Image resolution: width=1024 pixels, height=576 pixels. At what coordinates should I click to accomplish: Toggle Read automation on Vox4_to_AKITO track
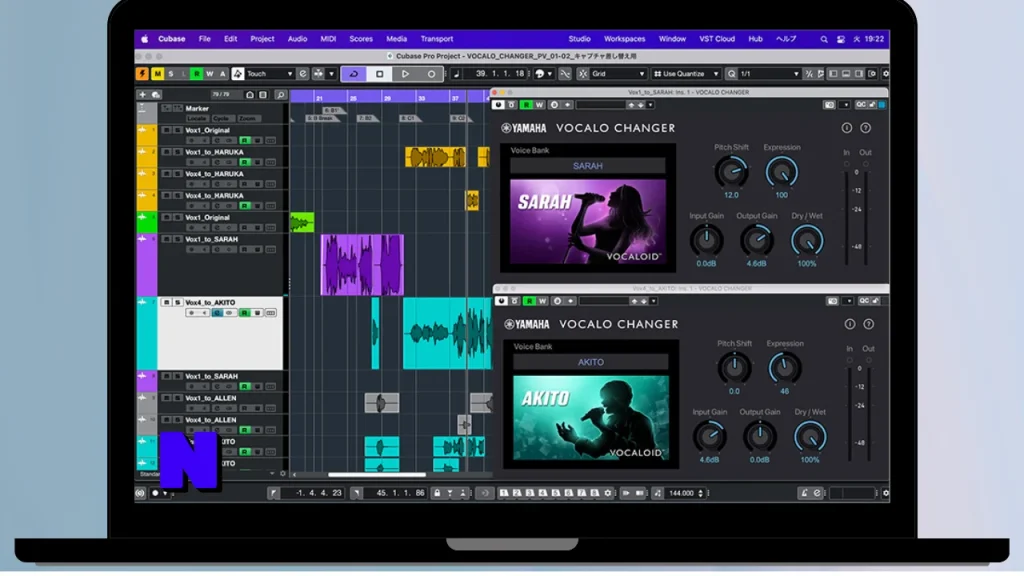coord(244,313)
